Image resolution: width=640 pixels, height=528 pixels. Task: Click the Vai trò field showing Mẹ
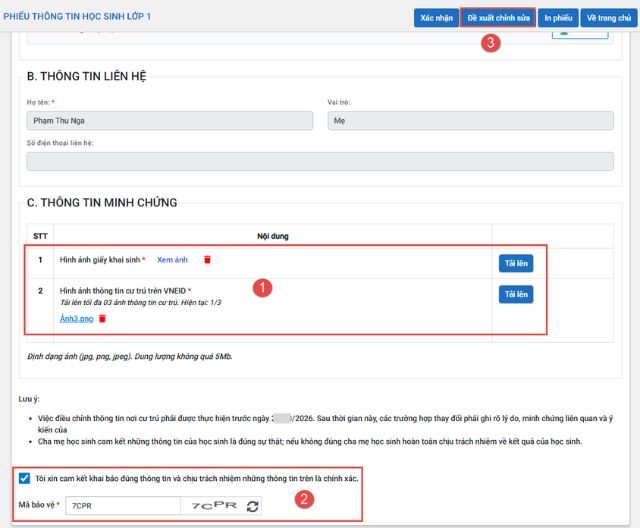pos(470,121)
